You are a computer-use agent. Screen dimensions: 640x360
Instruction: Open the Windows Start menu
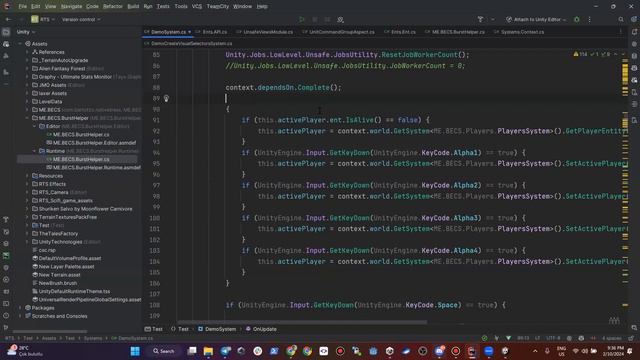pyautogui.click(x=135, y=351)
